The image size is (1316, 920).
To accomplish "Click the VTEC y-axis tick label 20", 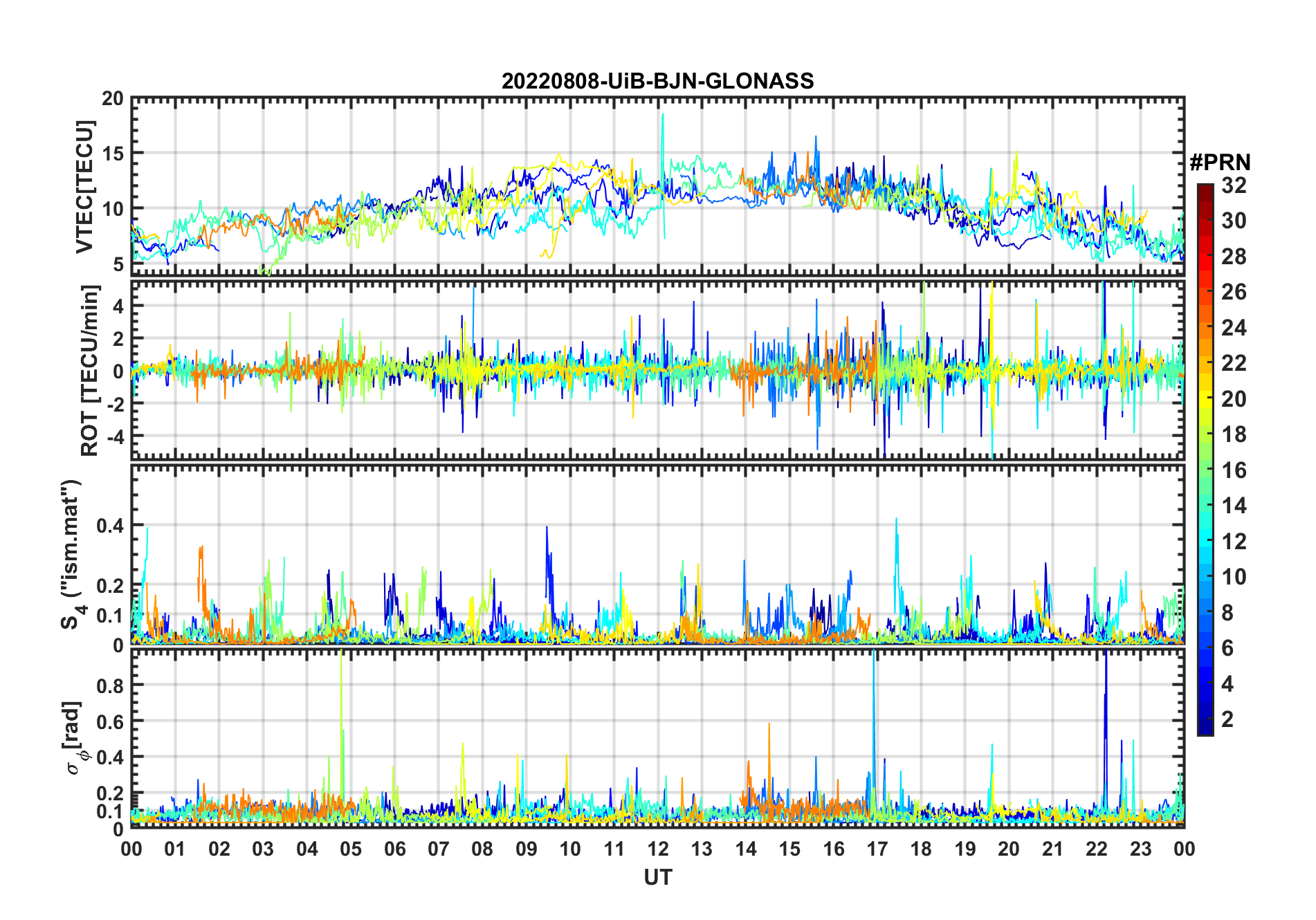I will pyautogui.click(x=112, y=99).
